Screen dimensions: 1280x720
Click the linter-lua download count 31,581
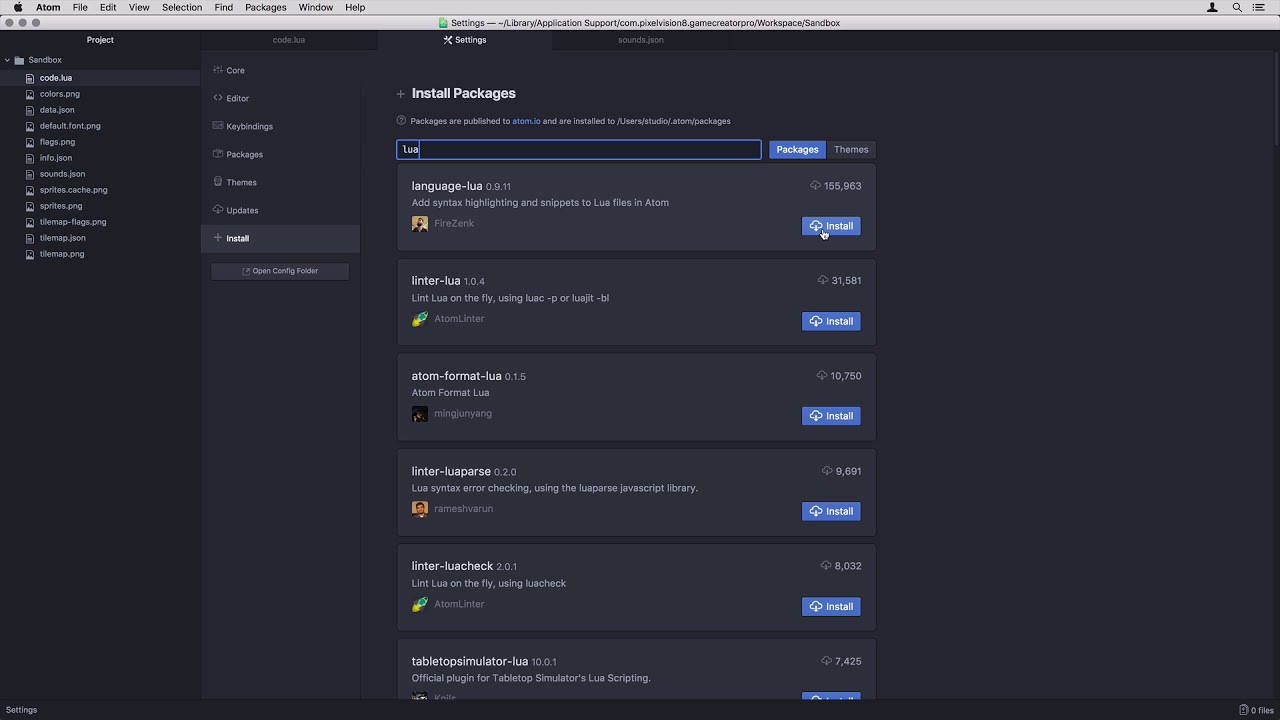point(839,281)
